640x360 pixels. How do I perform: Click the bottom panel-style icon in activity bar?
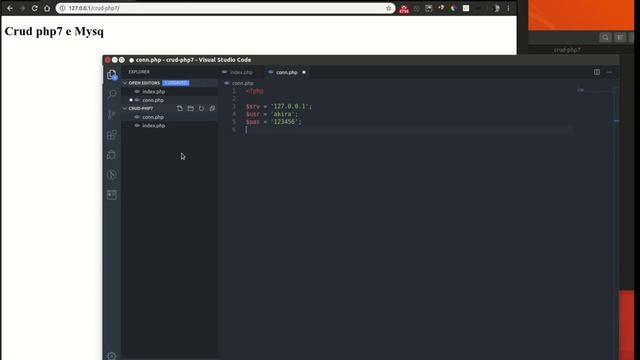111,195
